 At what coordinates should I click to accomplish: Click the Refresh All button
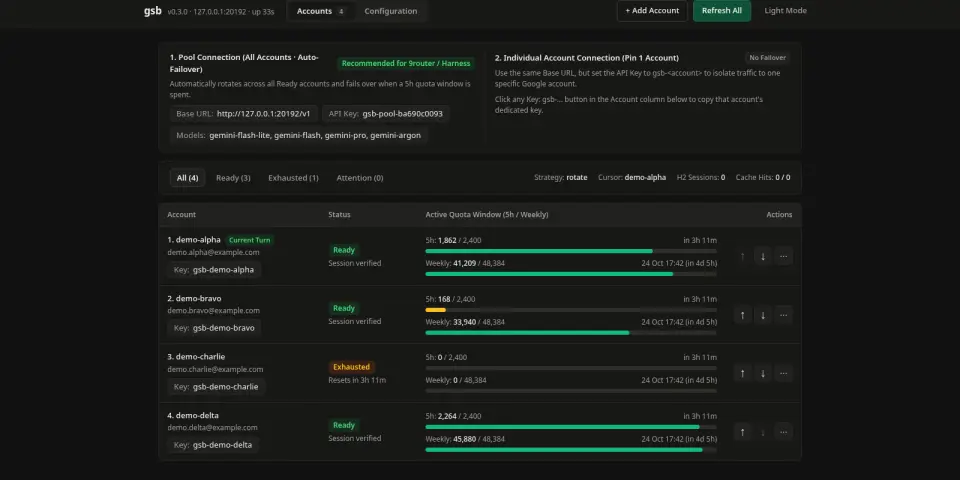click(x=722, y=11)
